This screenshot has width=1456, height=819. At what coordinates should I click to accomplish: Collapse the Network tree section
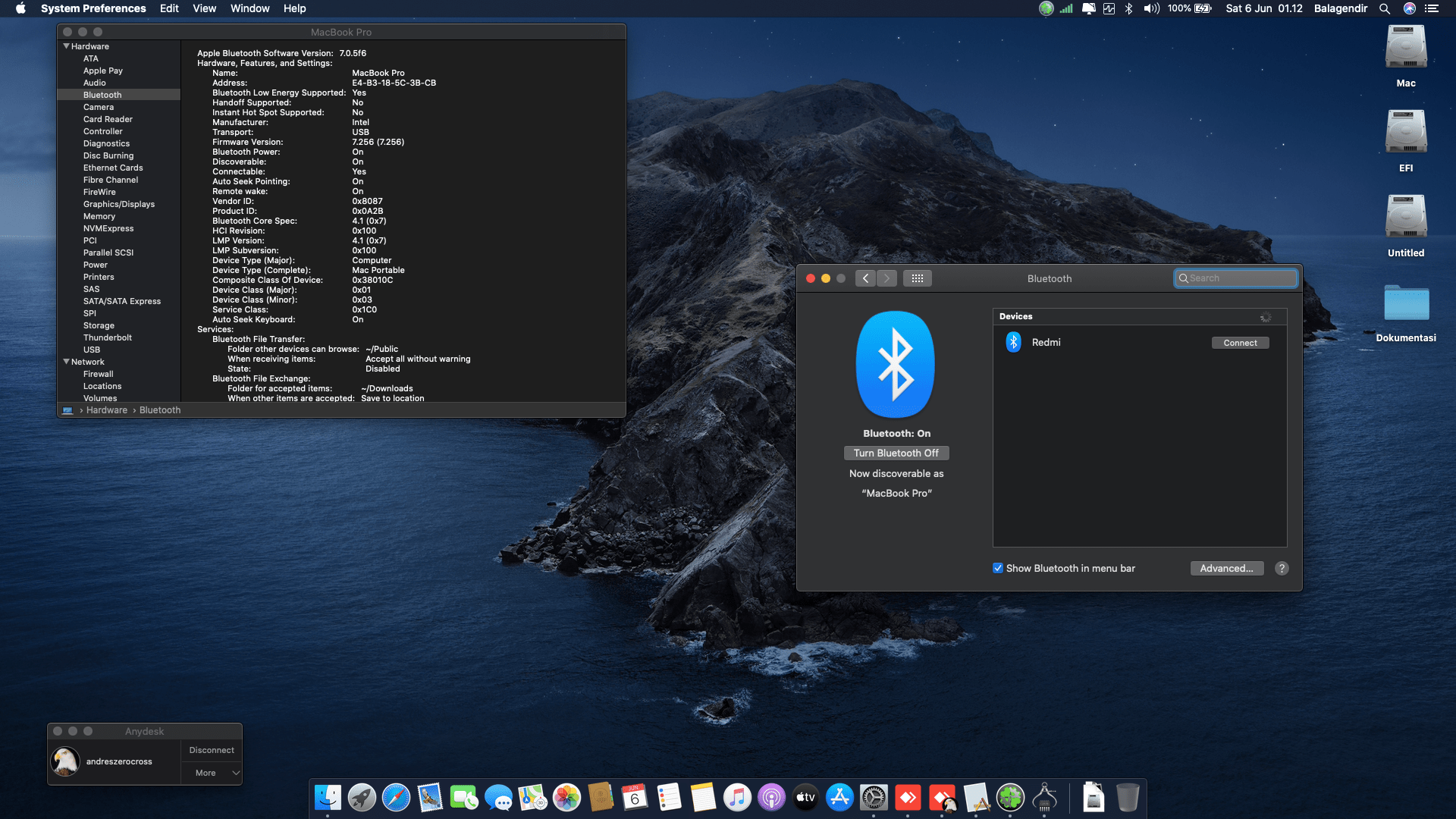66,362
